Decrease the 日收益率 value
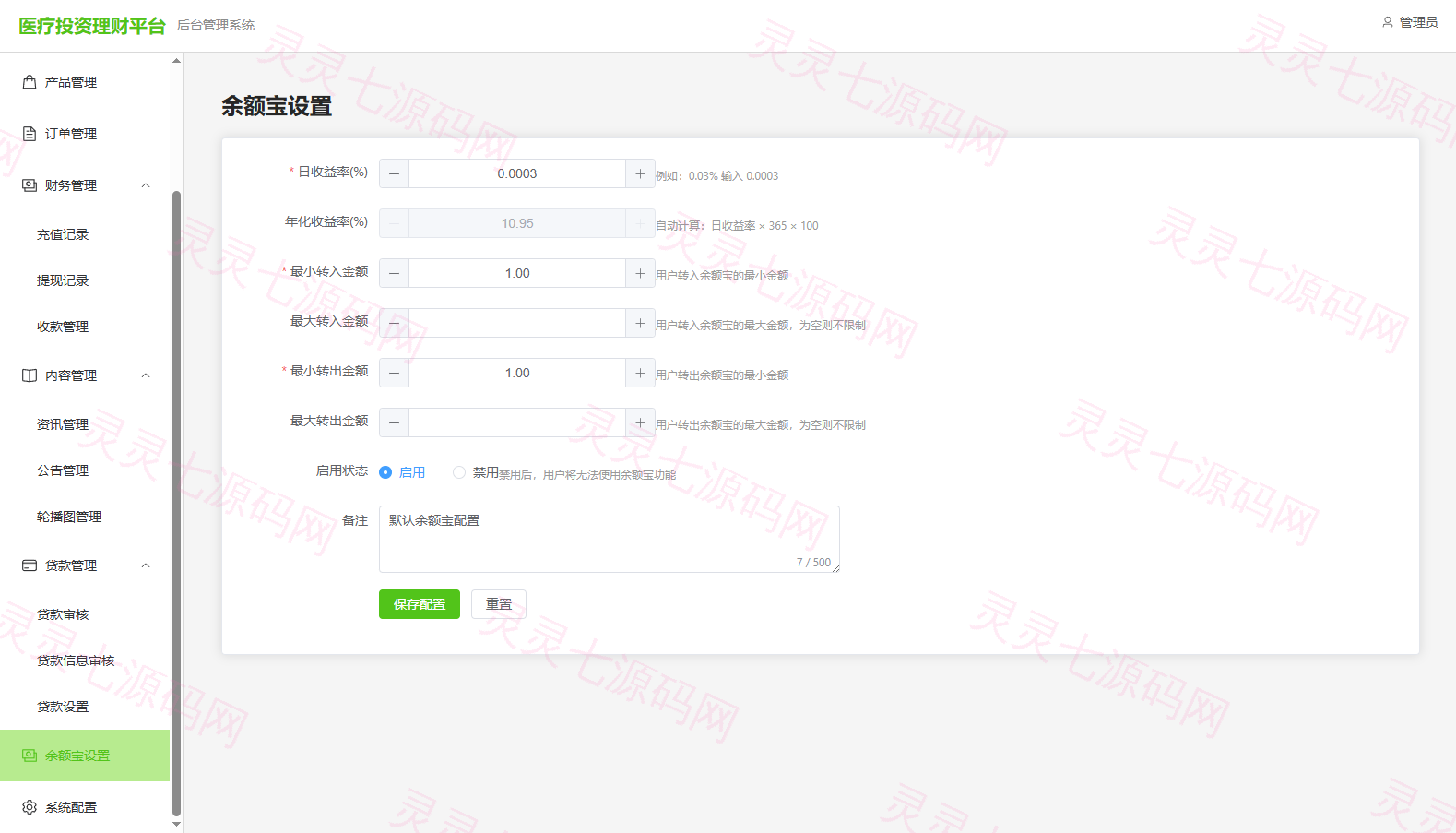 395,173
